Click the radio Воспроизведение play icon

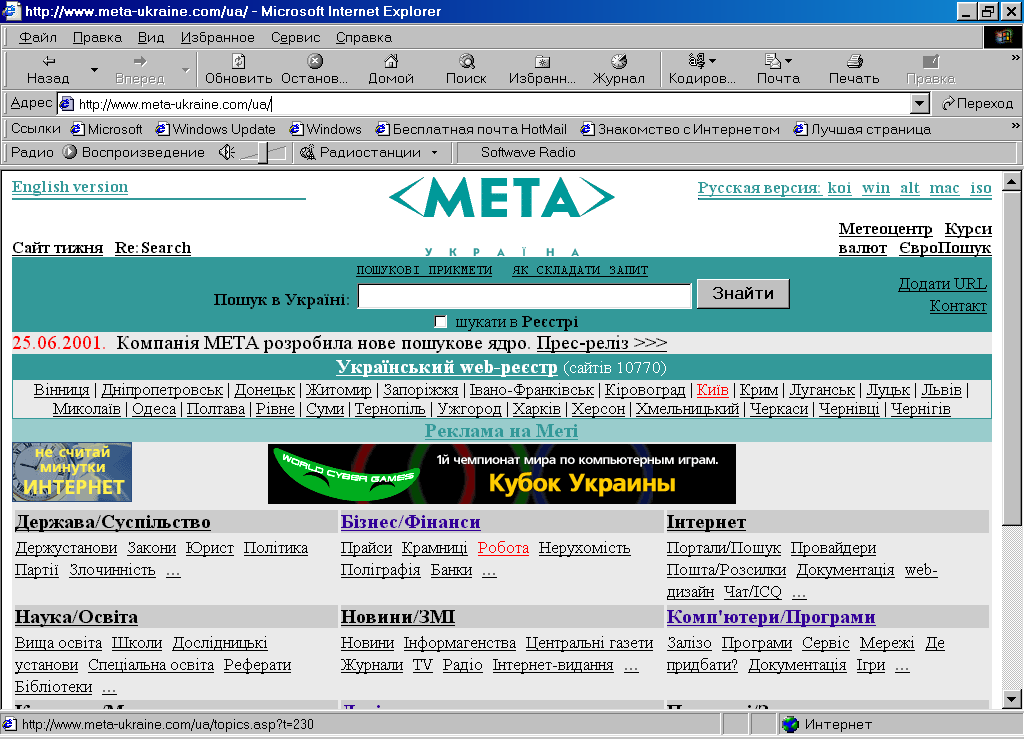[x=69, y=152]
